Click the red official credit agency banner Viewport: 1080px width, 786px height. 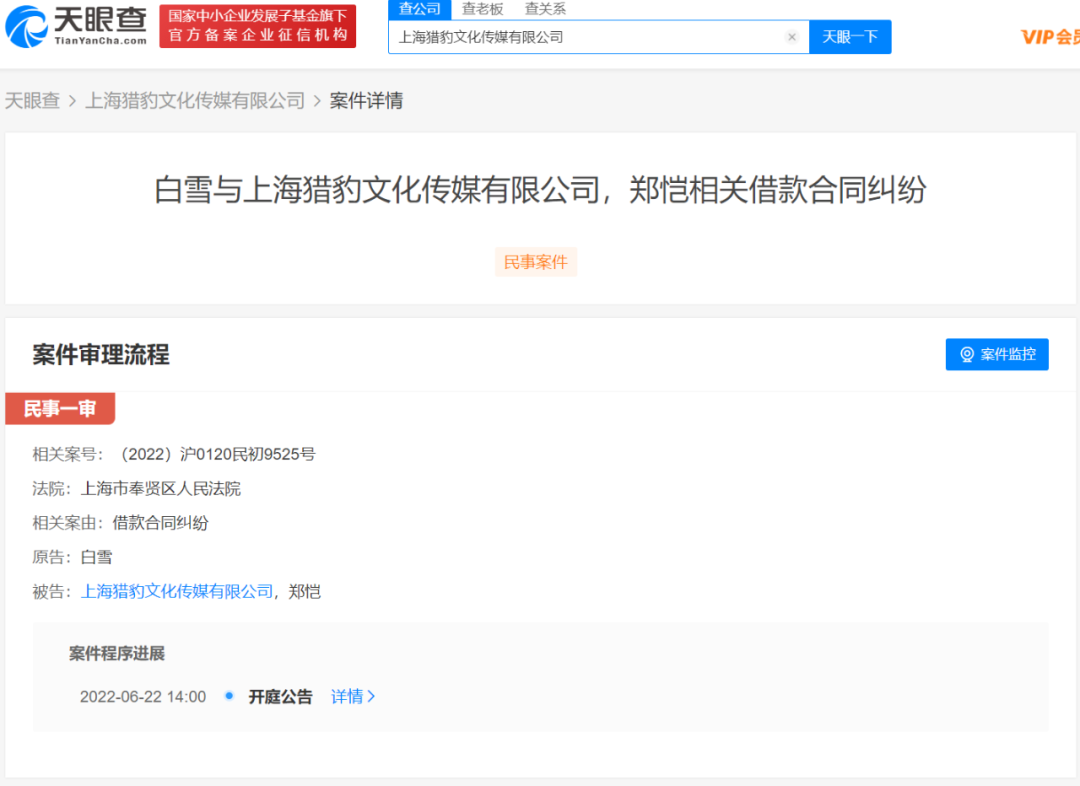click(x=258, y=26)
